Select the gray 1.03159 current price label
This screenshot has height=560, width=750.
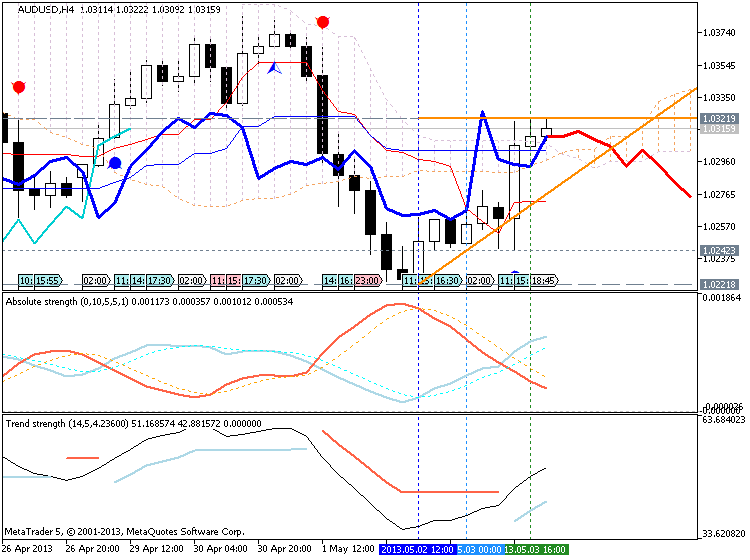[x=715, y=128]
